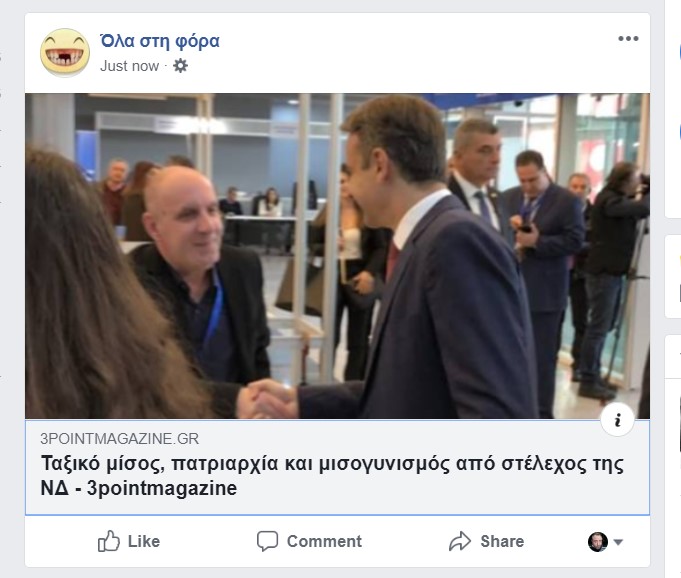Click the Comment button text

(324, 541)
